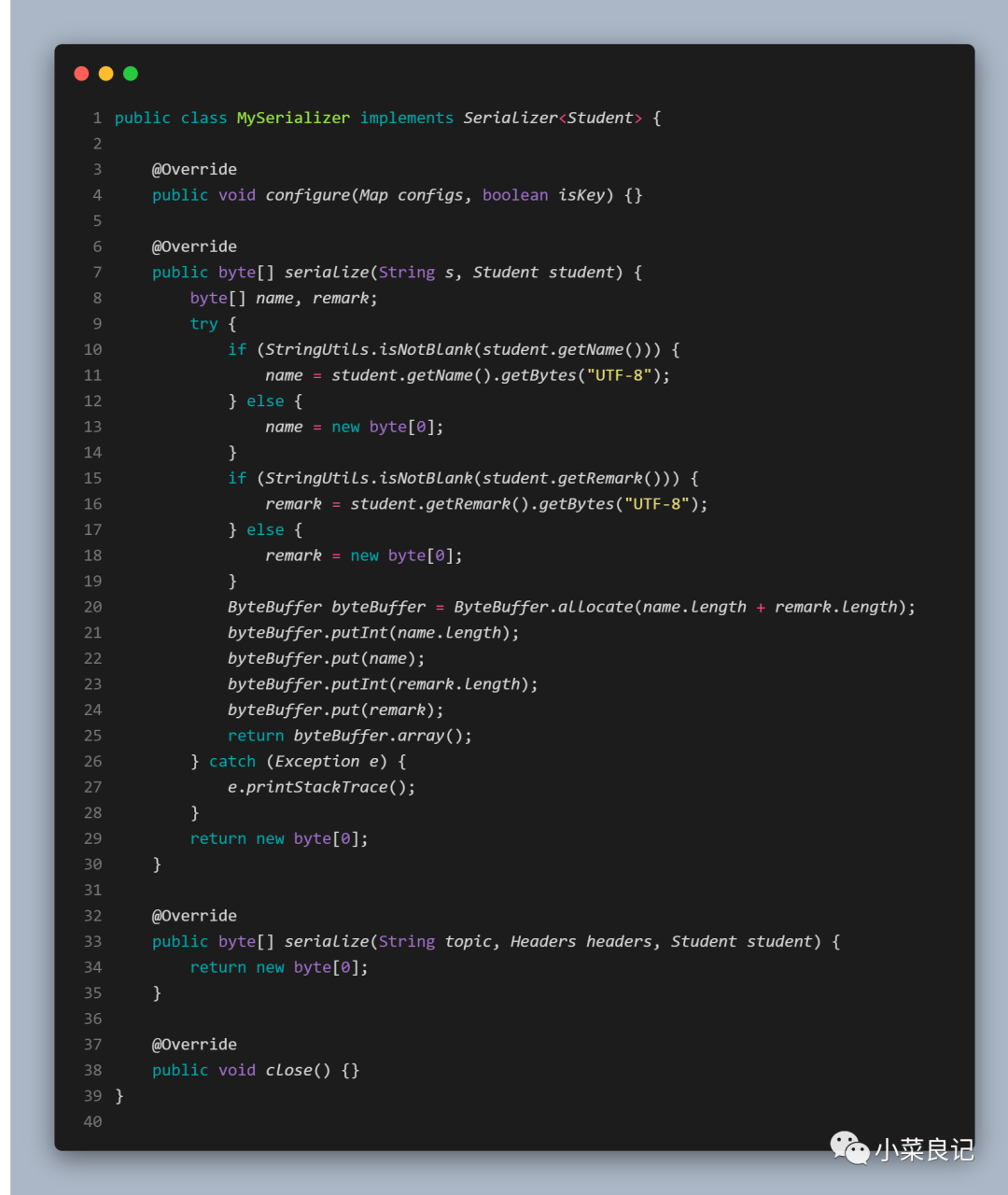Click "byteBuffer.put(name);" on line 22
This screenshot has width=1008, height=1195.
[327, 658]
